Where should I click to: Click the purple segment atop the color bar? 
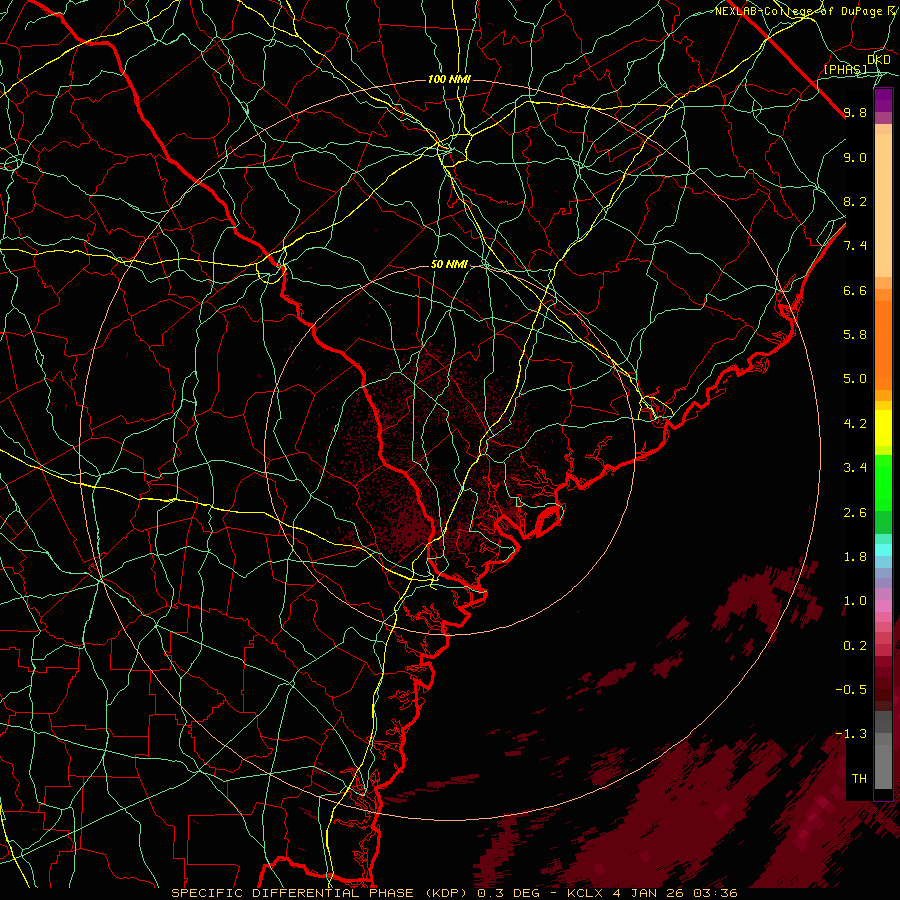[883, 100]
